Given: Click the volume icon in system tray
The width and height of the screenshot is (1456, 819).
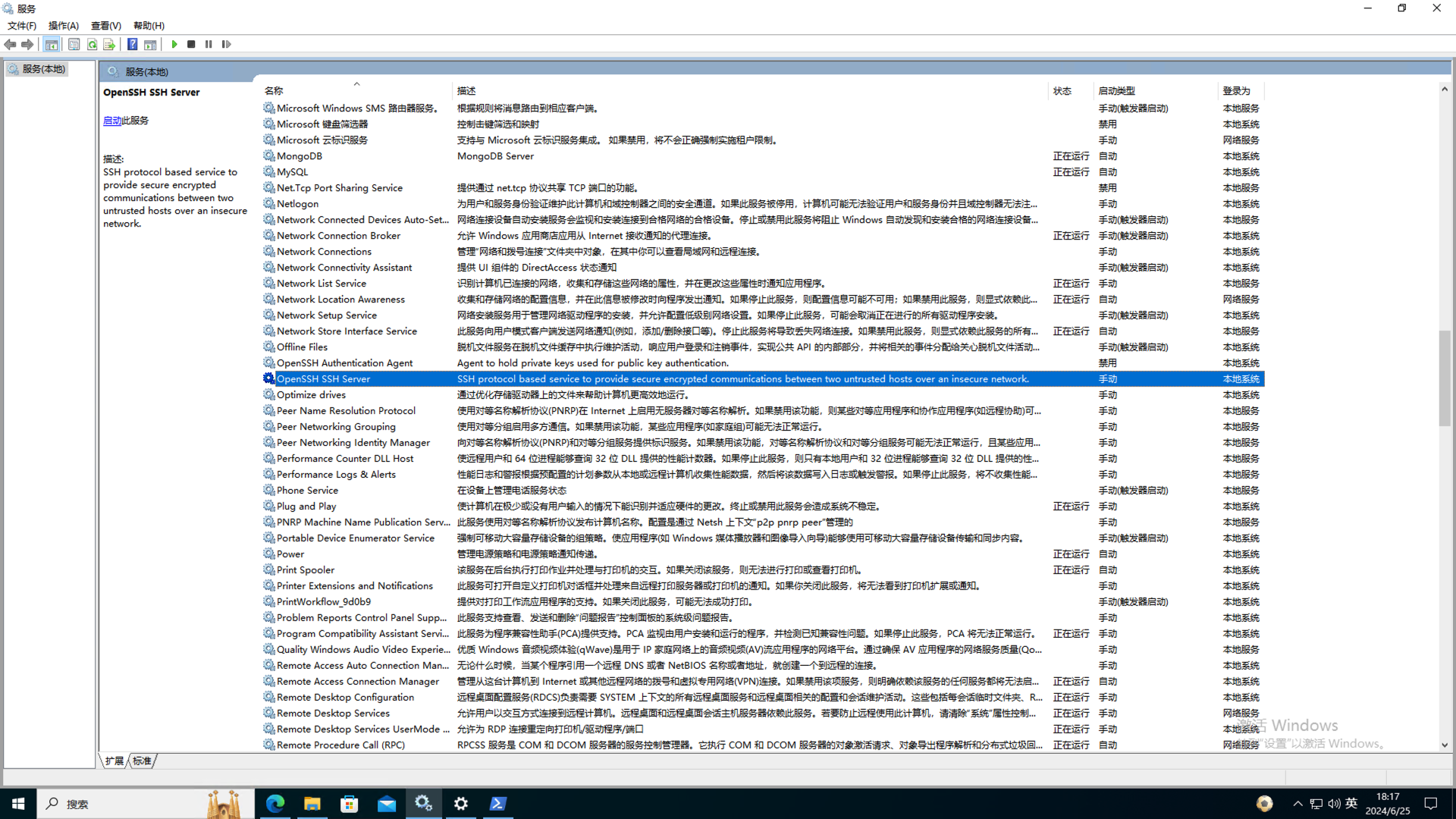Looking at the screenshot, I should pyautogui.click(x=1334, y=804).
